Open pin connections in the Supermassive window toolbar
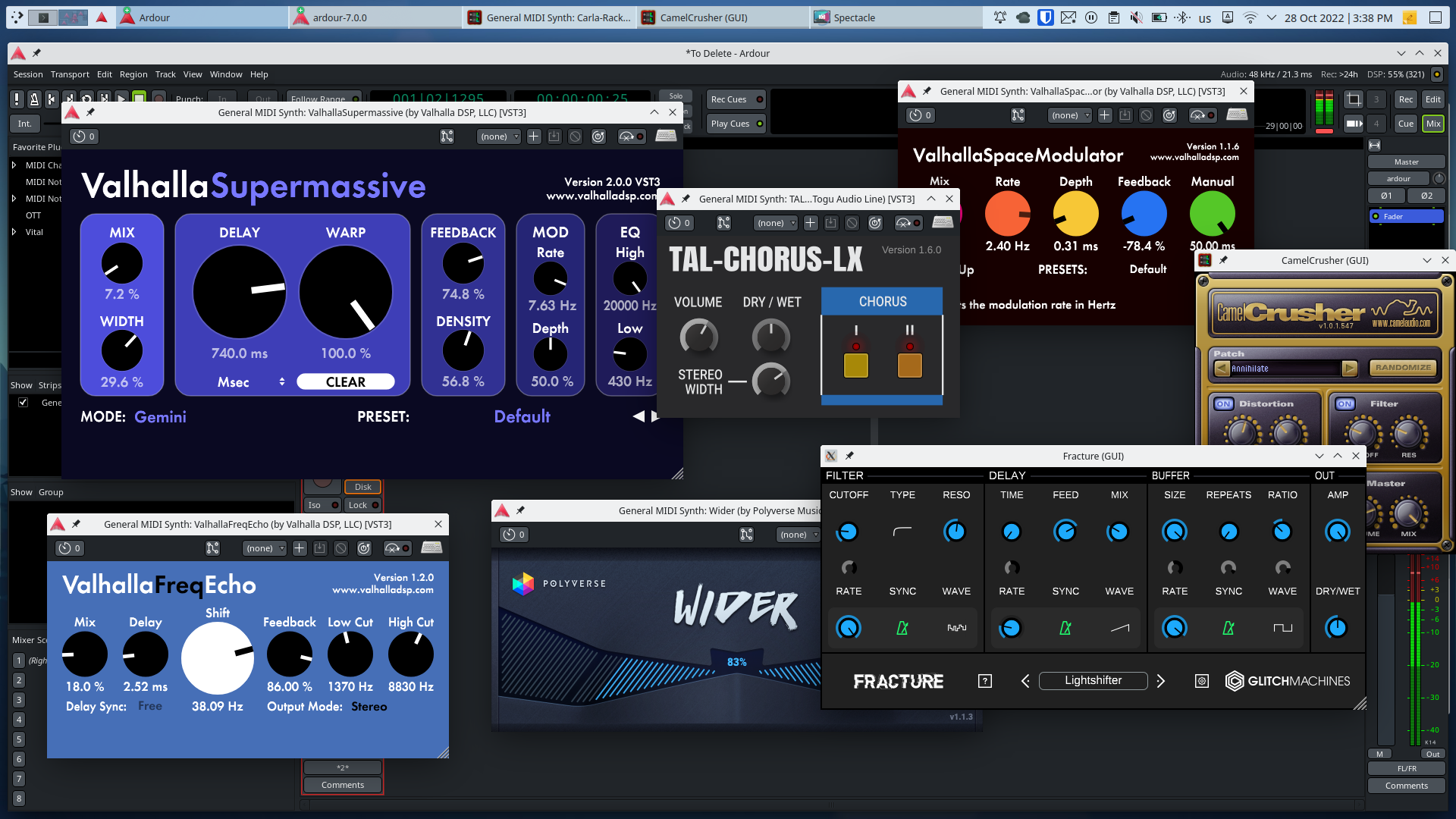1456x819 pixels. pyautogui.click(x=447, y=136)
